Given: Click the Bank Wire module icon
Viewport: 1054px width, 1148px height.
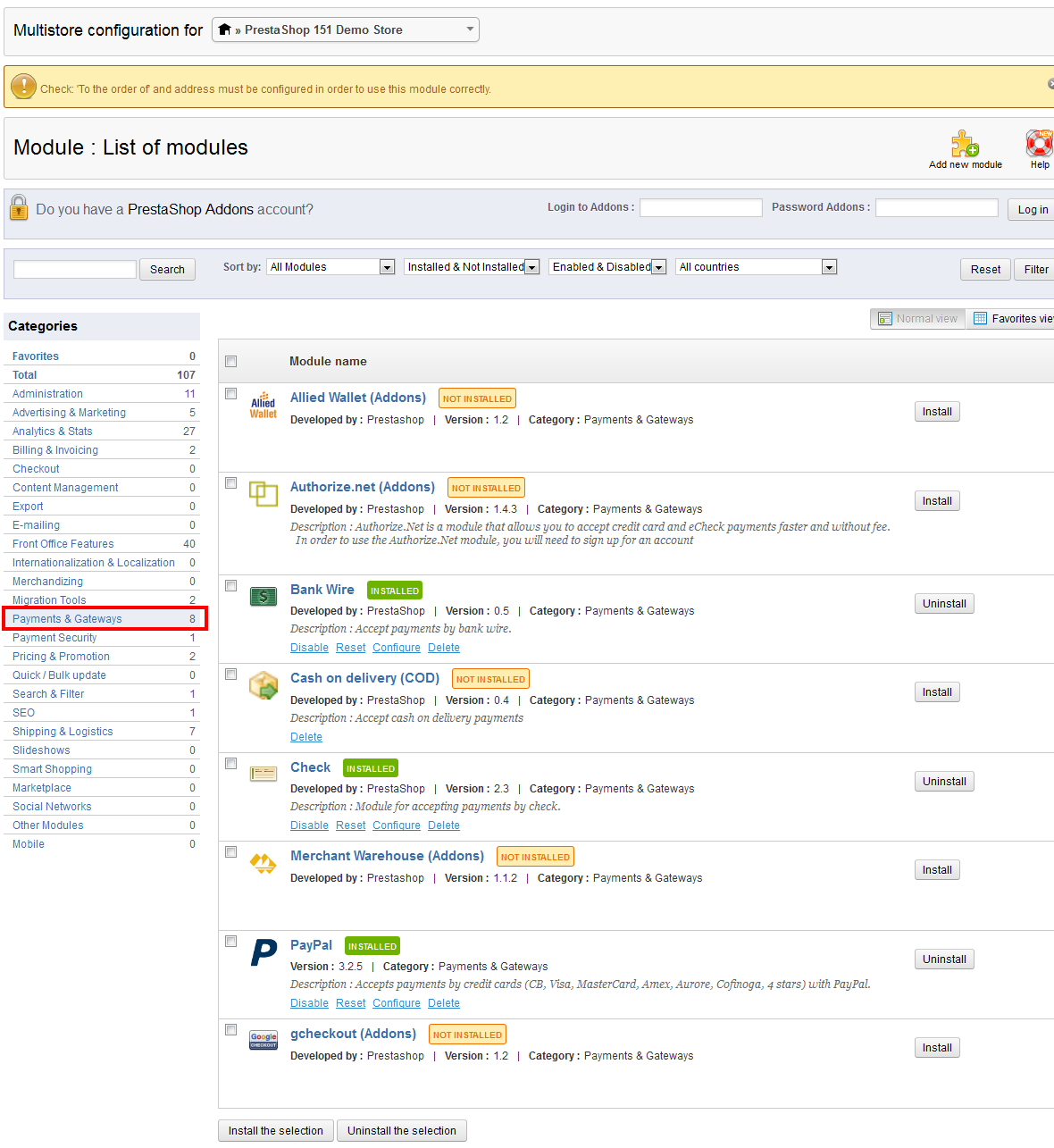Looking at the screenshot, I should [263, 597].
